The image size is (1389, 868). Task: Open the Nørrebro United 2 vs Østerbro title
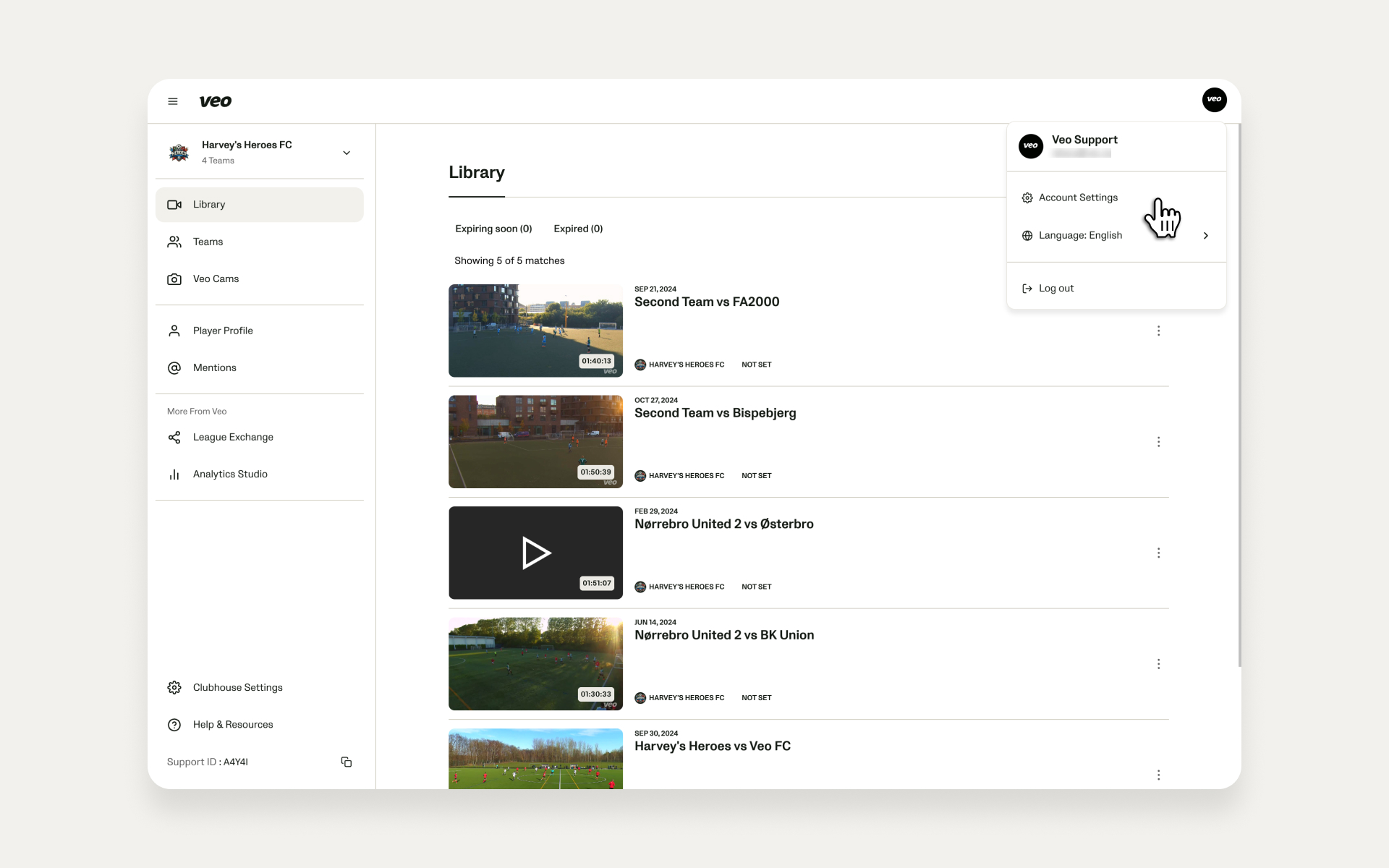pyautogui.click(x=723, y=524)
